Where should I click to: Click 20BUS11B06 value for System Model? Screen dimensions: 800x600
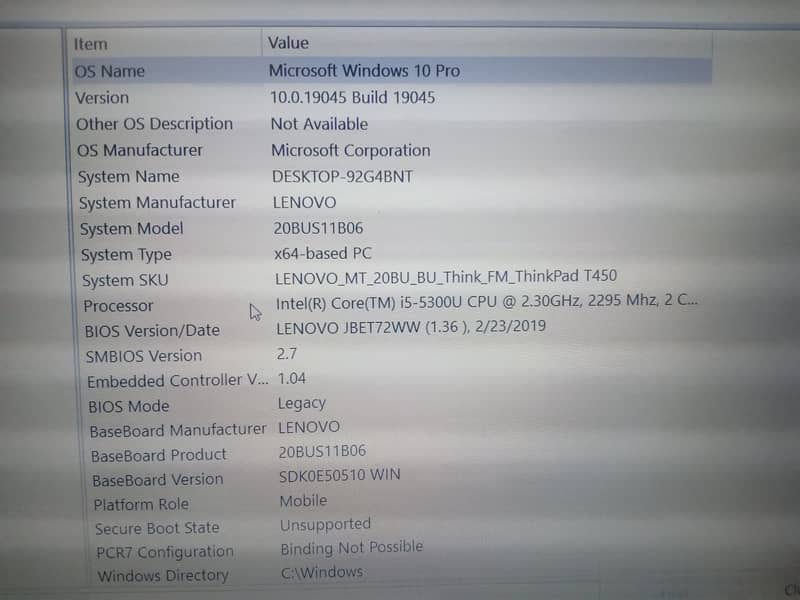point(318,228)
